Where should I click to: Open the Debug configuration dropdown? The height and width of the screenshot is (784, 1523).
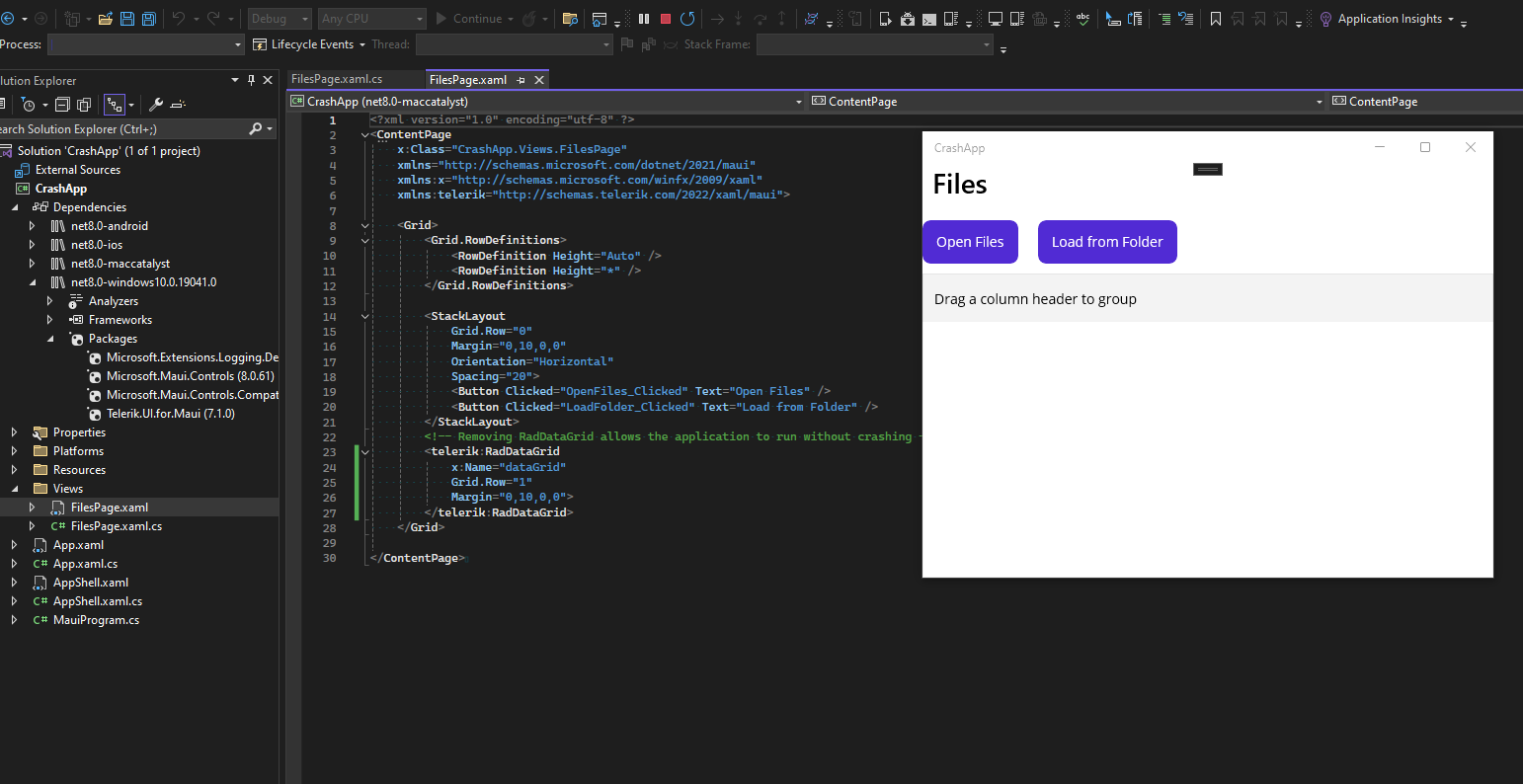point(281,19)
